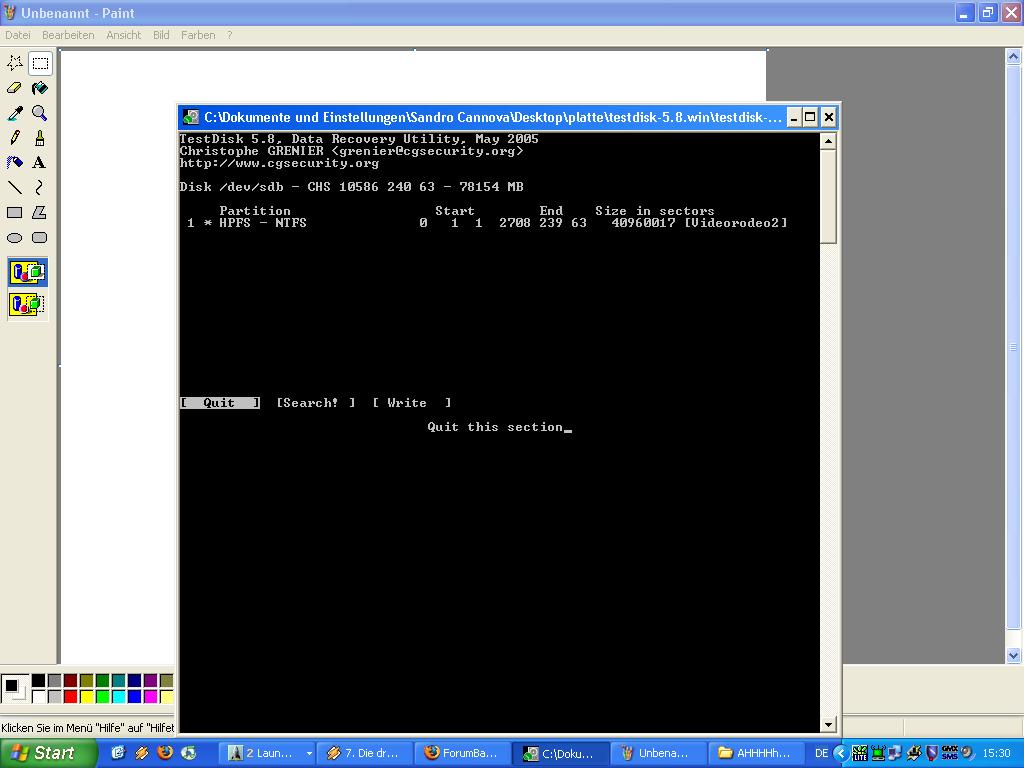The image size is (1024, 768).
Task: Switch to the AHHHHh... folder taskbar button
Action: 757,754
